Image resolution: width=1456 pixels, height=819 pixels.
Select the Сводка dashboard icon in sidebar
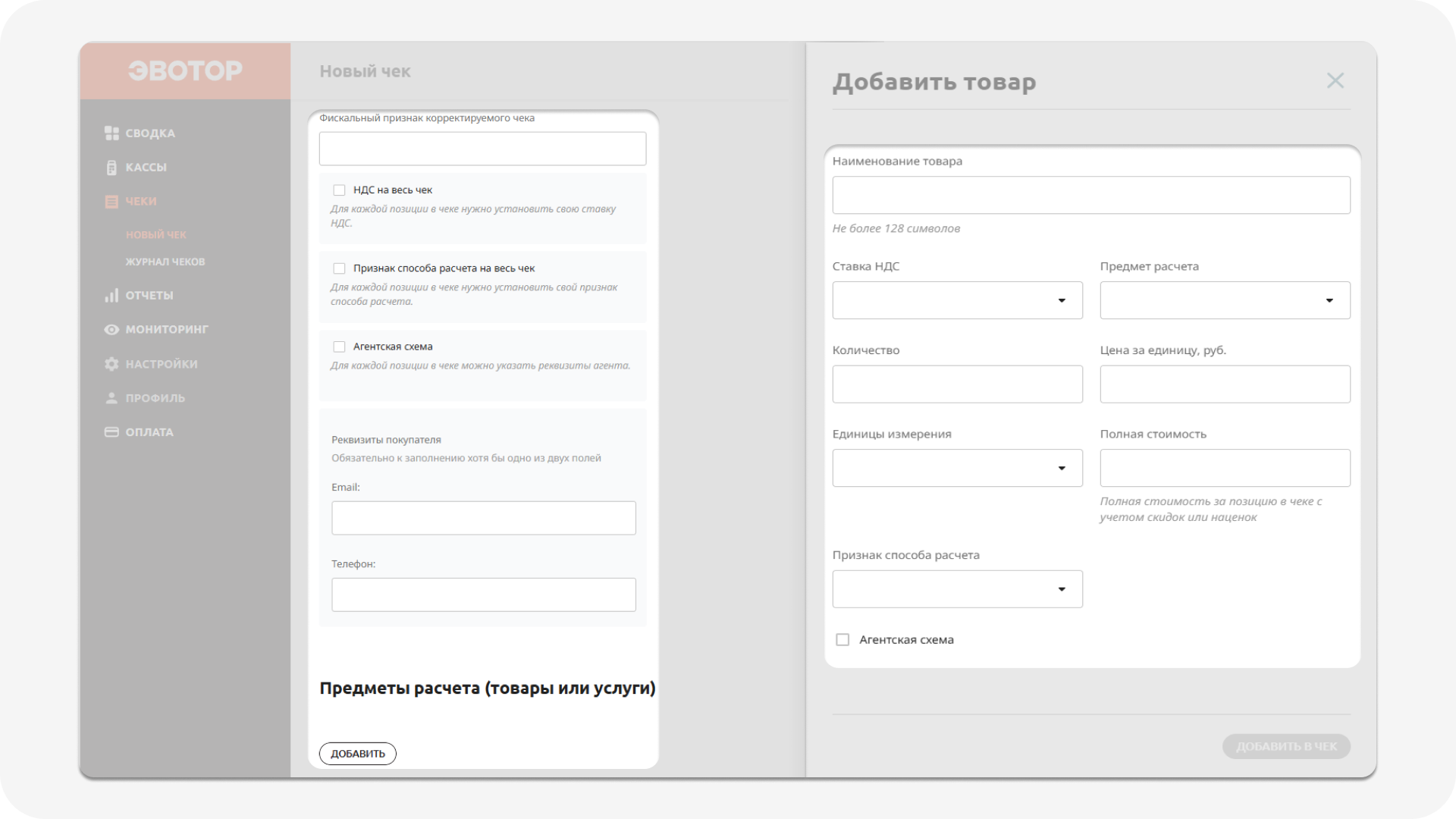(111, 133)
